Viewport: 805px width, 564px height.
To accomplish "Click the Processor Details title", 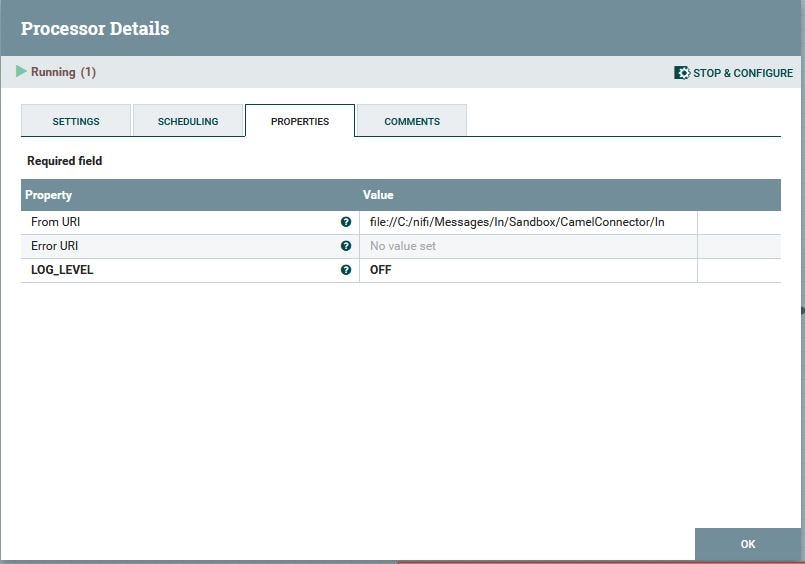I will tap(95, 28).
